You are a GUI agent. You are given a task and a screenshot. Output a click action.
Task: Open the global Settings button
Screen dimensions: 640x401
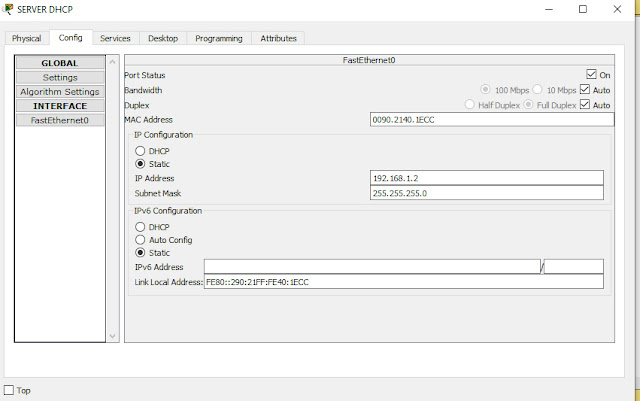click(60, 77)
